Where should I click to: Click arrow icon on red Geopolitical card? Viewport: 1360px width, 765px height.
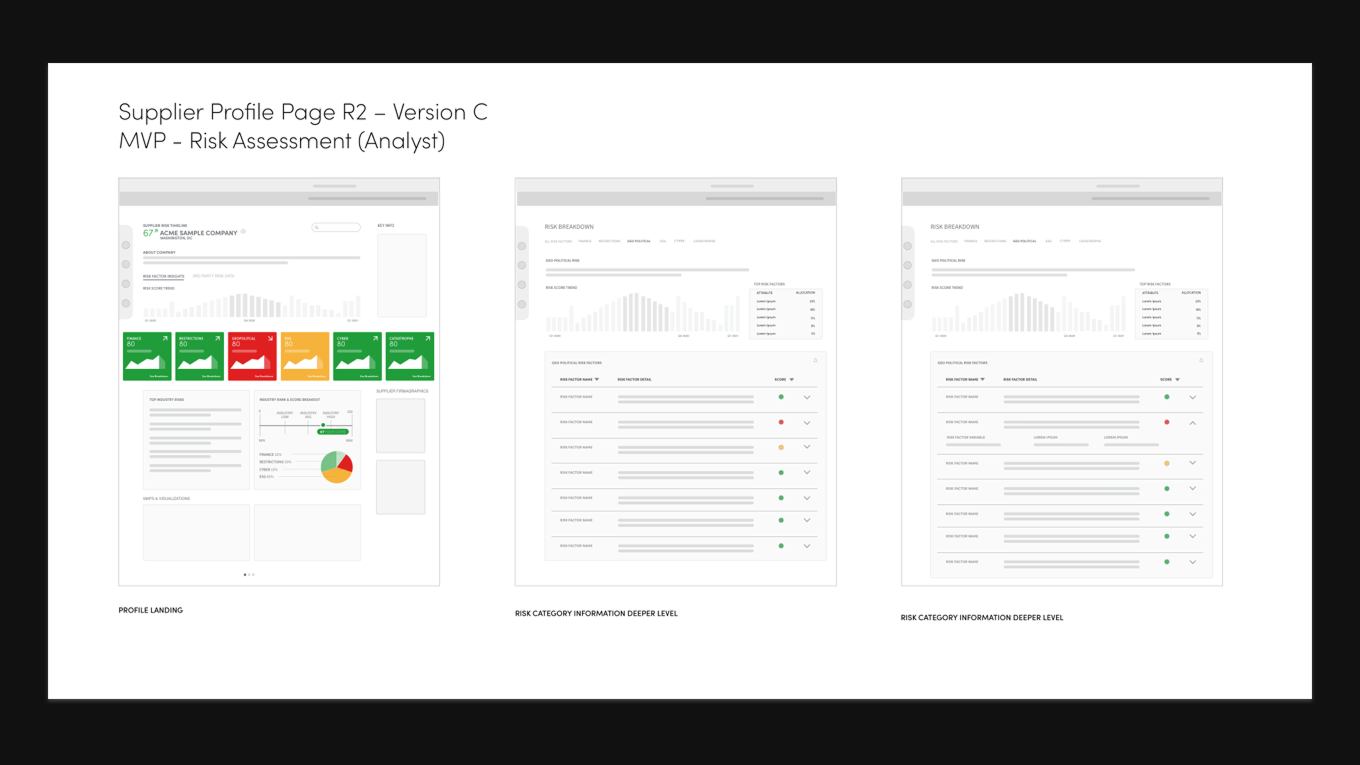click(x=270, y=339)
